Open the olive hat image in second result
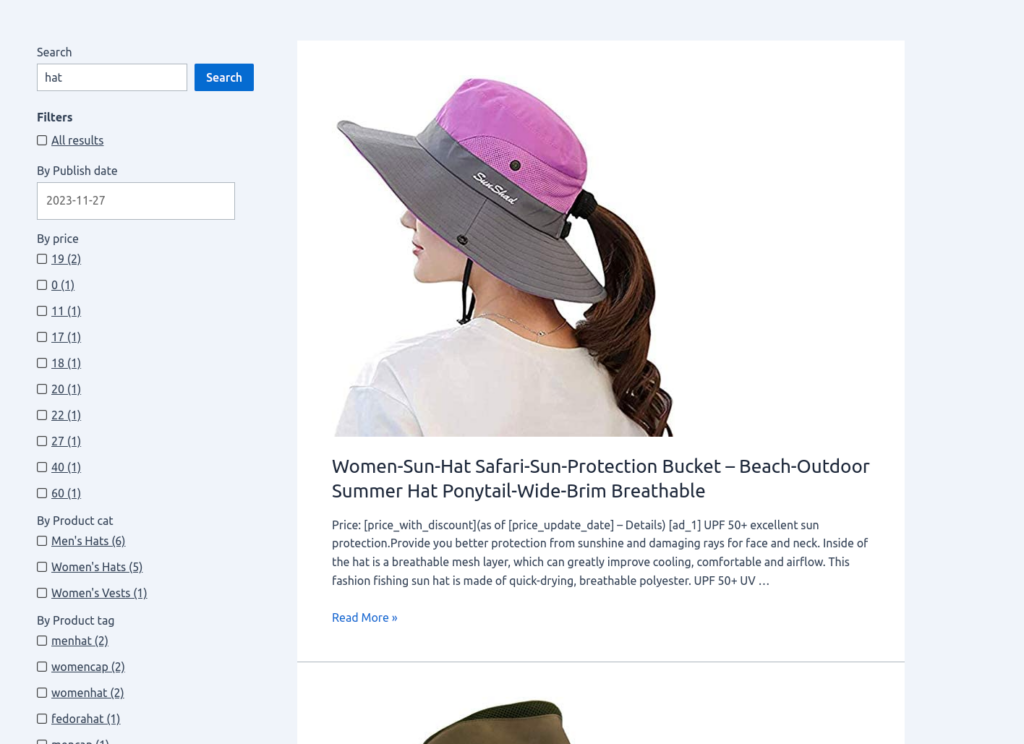 point(496,722)
